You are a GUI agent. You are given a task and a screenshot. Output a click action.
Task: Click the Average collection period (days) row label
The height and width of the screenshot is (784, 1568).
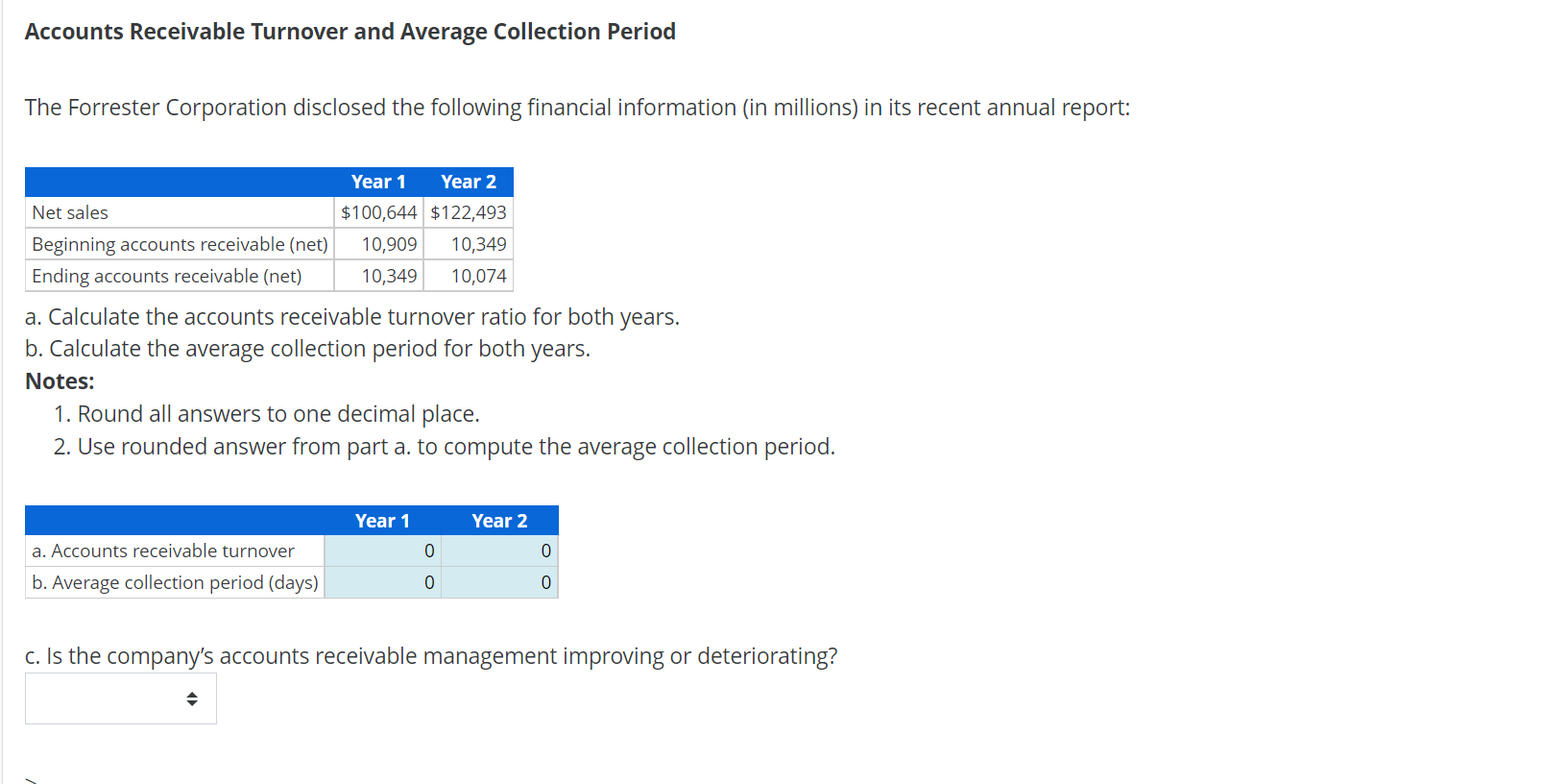175,582
